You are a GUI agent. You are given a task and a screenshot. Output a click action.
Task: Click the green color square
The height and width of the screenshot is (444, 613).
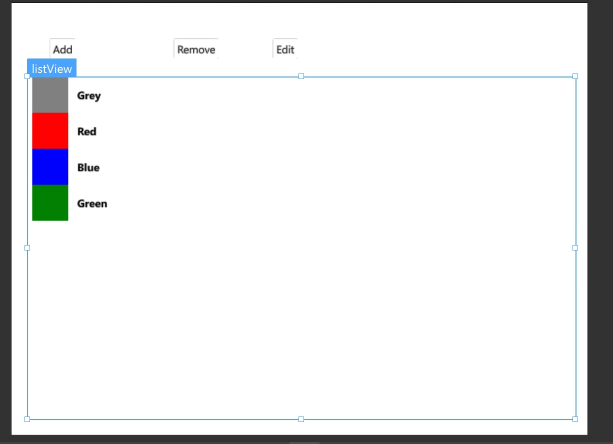[50, 203]
